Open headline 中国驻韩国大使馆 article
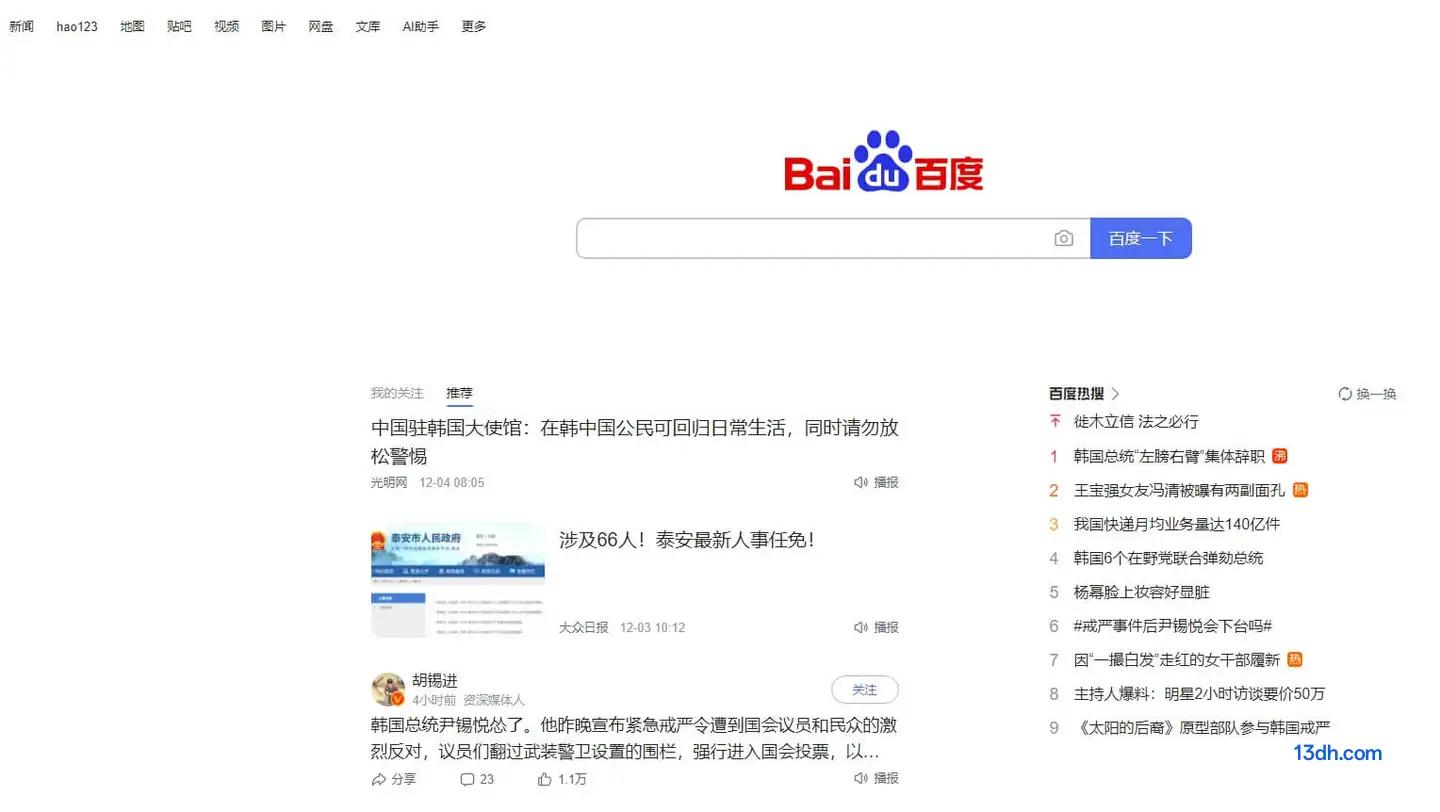The height and width of the screenshot is (812, 1440). coord(635,442)
